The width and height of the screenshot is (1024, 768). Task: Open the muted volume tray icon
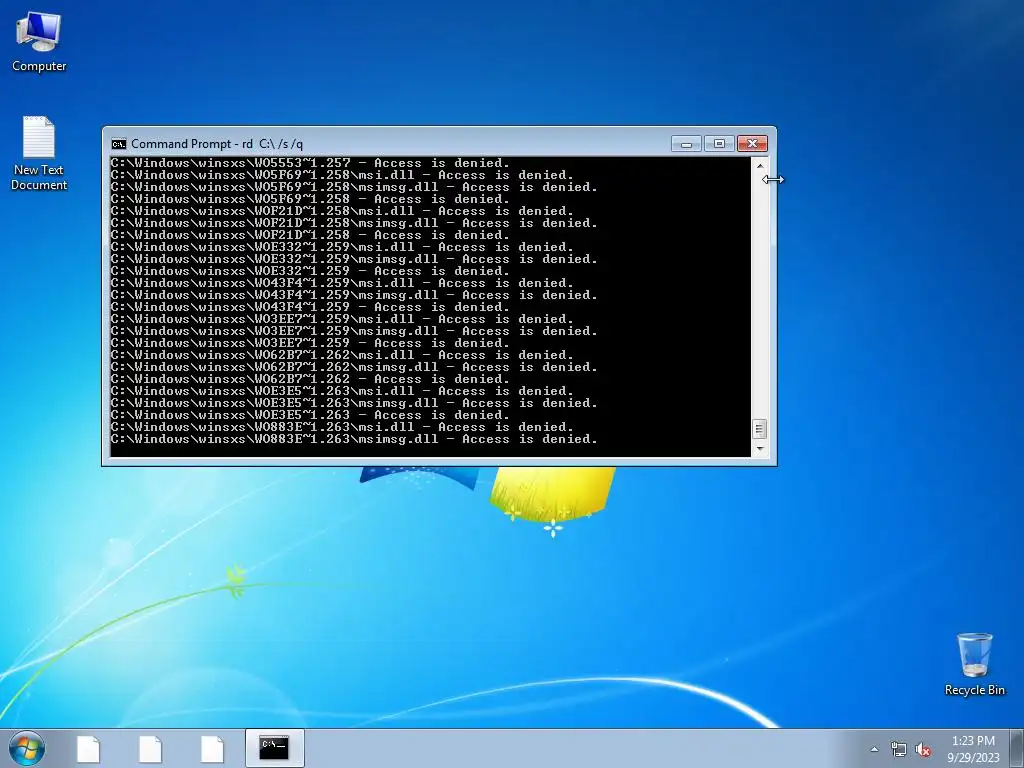click(x=923, y=750)
